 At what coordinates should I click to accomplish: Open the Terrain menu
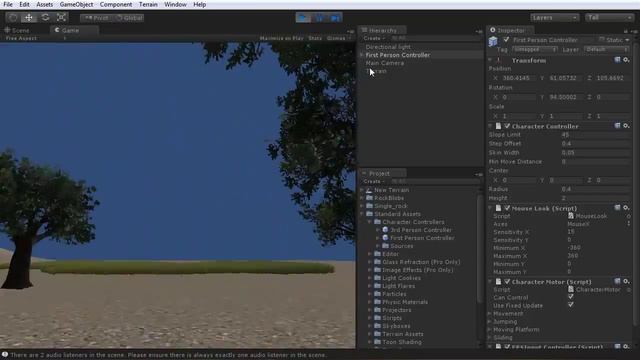[148, 4]
